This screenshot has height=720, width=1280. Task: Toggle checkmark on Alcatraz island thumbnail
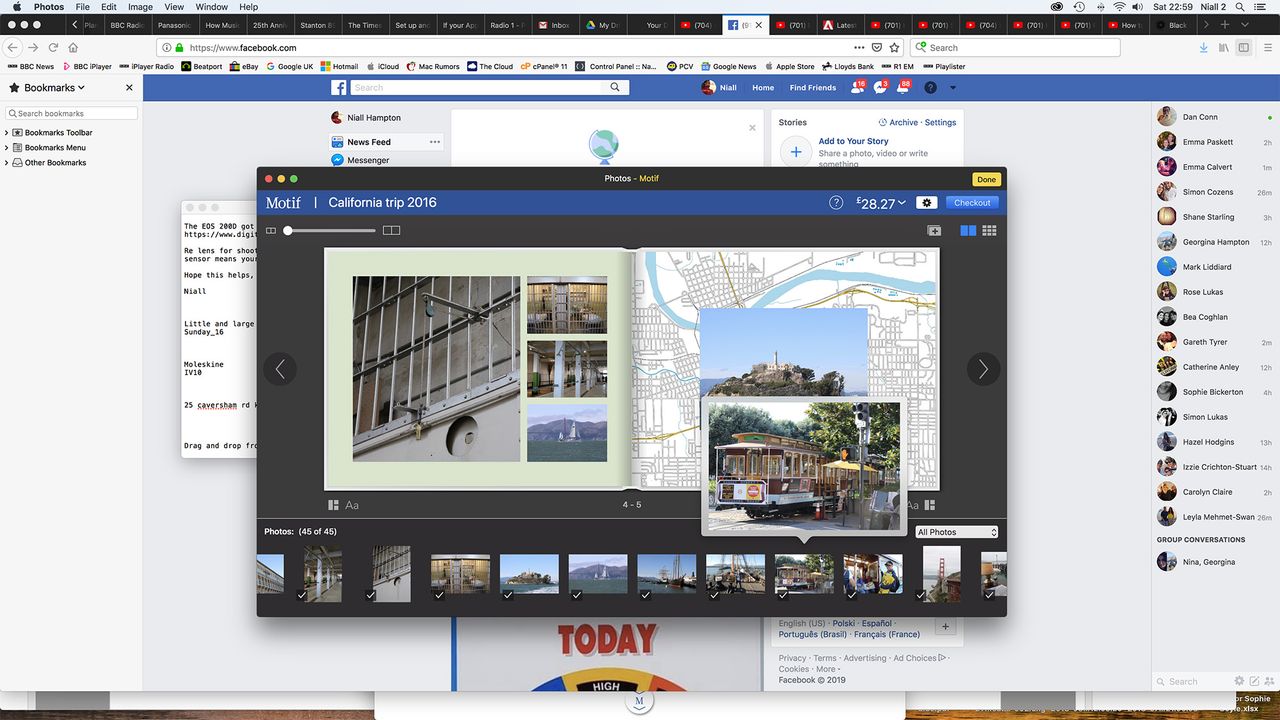point(508,595)
